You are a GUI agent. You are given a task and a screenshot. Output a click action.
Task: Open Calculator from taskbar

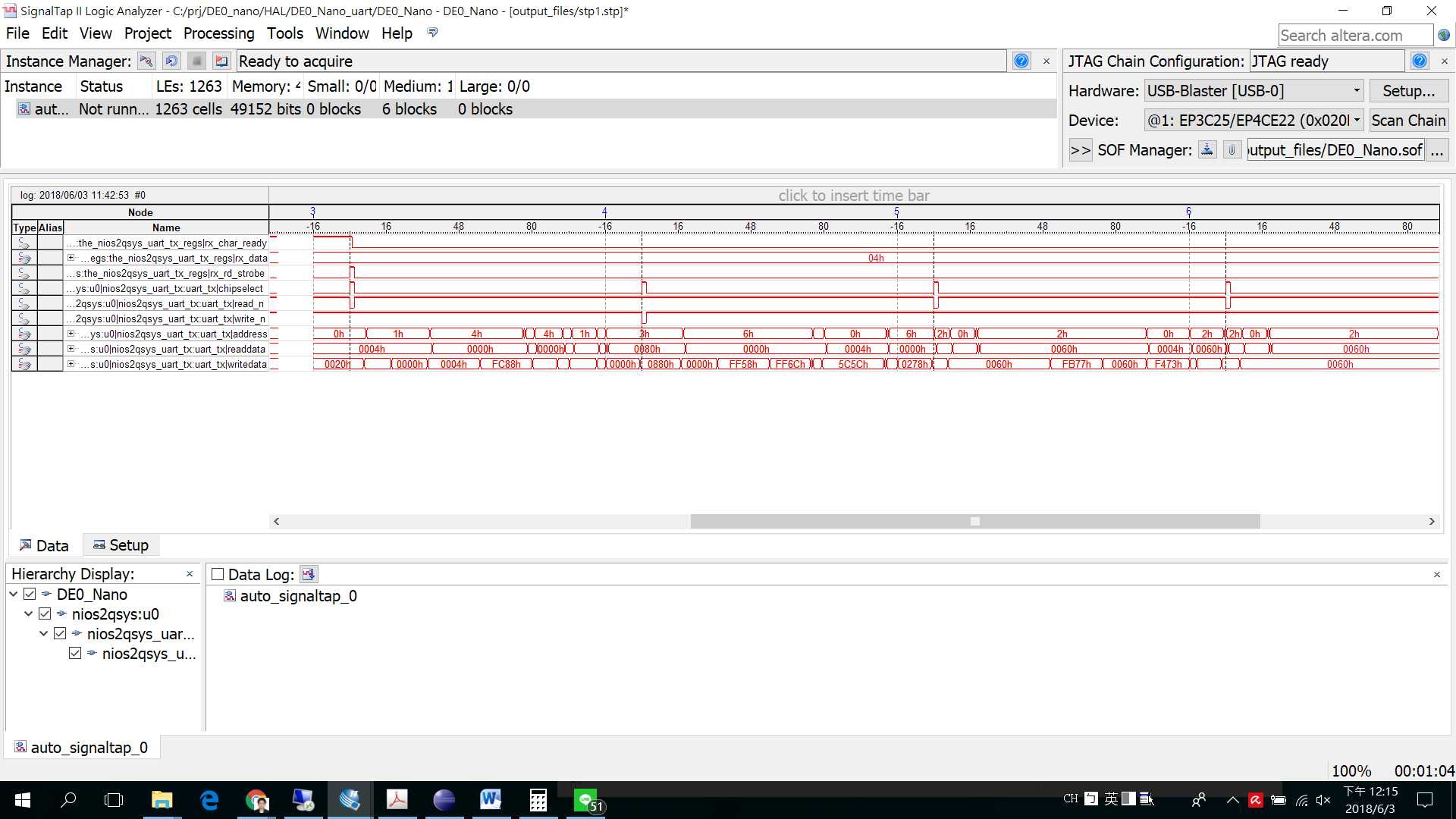[x=538, y=799]
